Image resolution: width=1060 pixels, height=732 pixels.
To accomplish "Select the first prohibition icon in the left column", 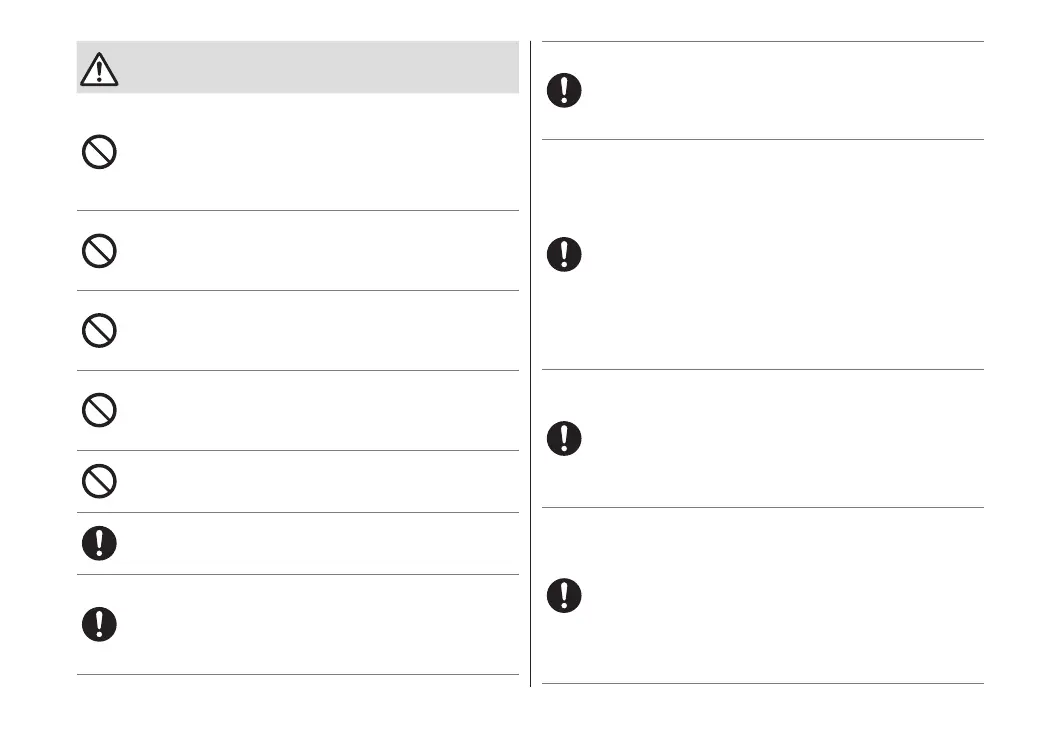I will tap(100, 153).
